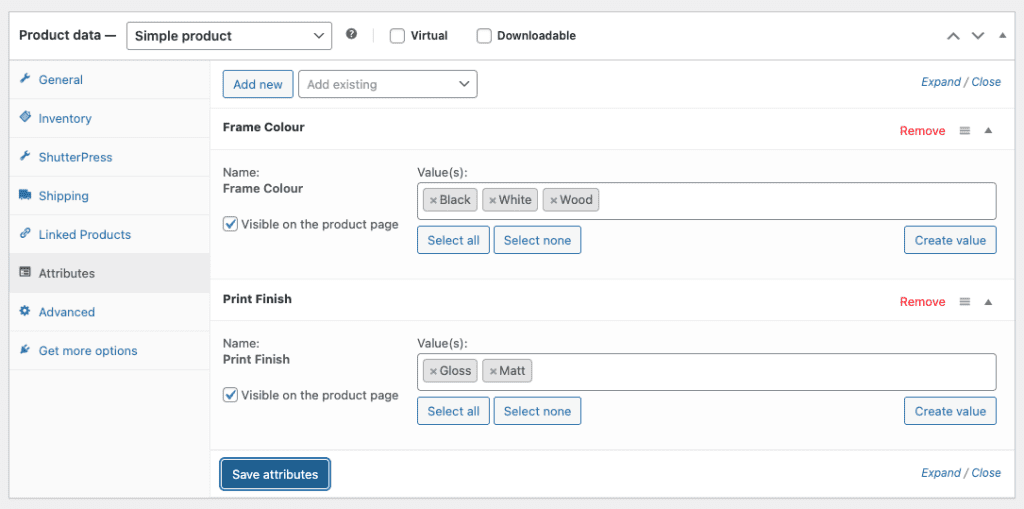Open the Add existing attribute dropdown
The width and height of the screenshot is (1024, 509).
387,84
